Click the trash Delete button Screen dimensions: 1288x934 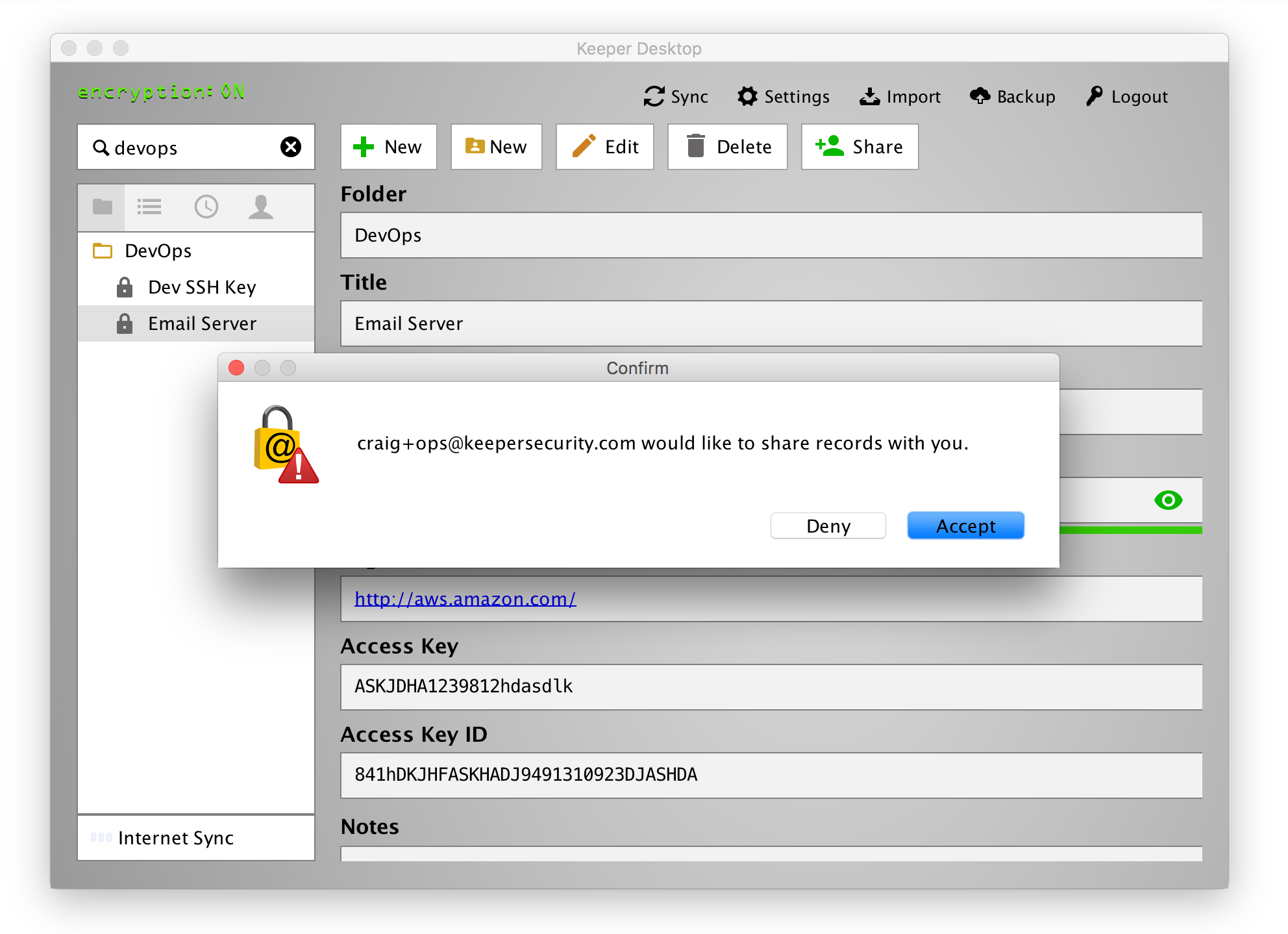[x=727, y=147]
